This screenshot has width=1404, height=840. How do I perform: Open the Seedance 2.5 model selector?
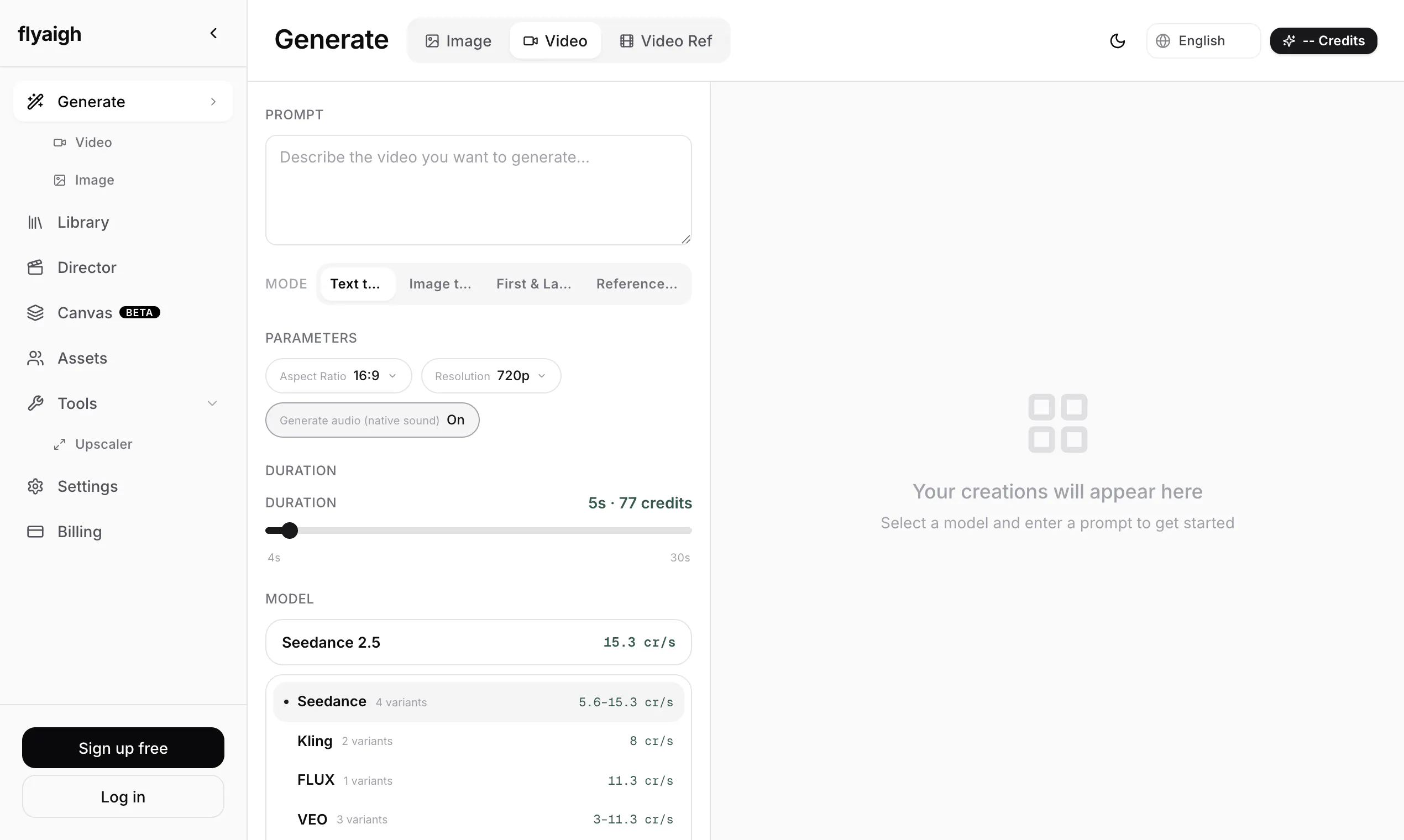click(478, 642)
